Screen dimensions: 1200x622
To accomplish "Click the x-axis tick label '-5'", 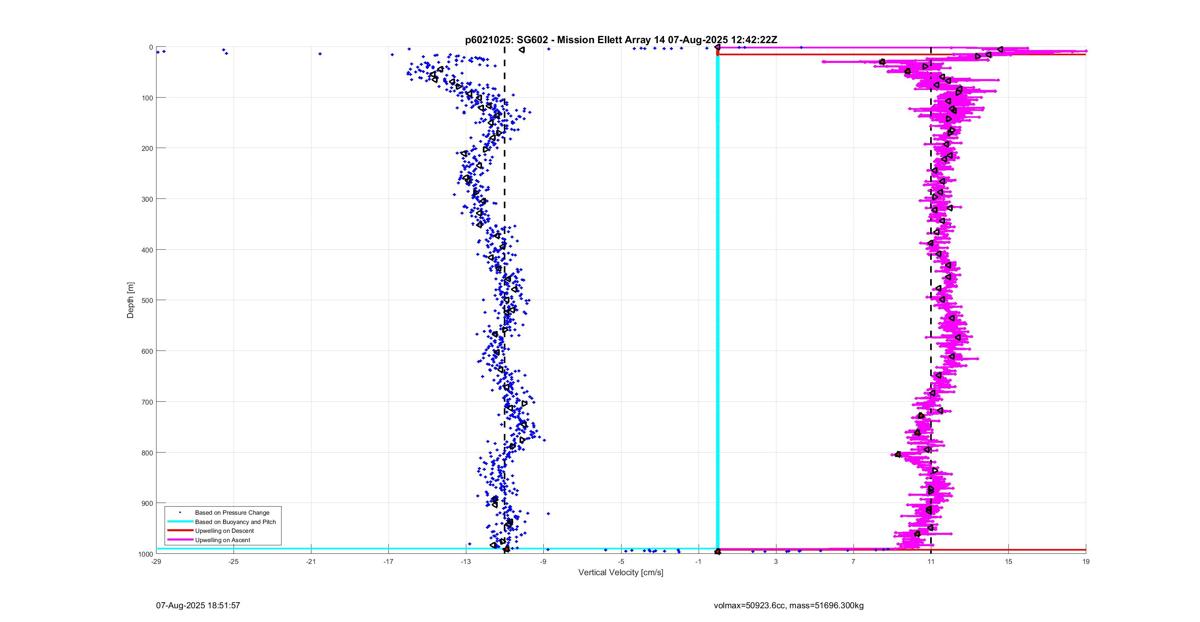I will (621, 562).
